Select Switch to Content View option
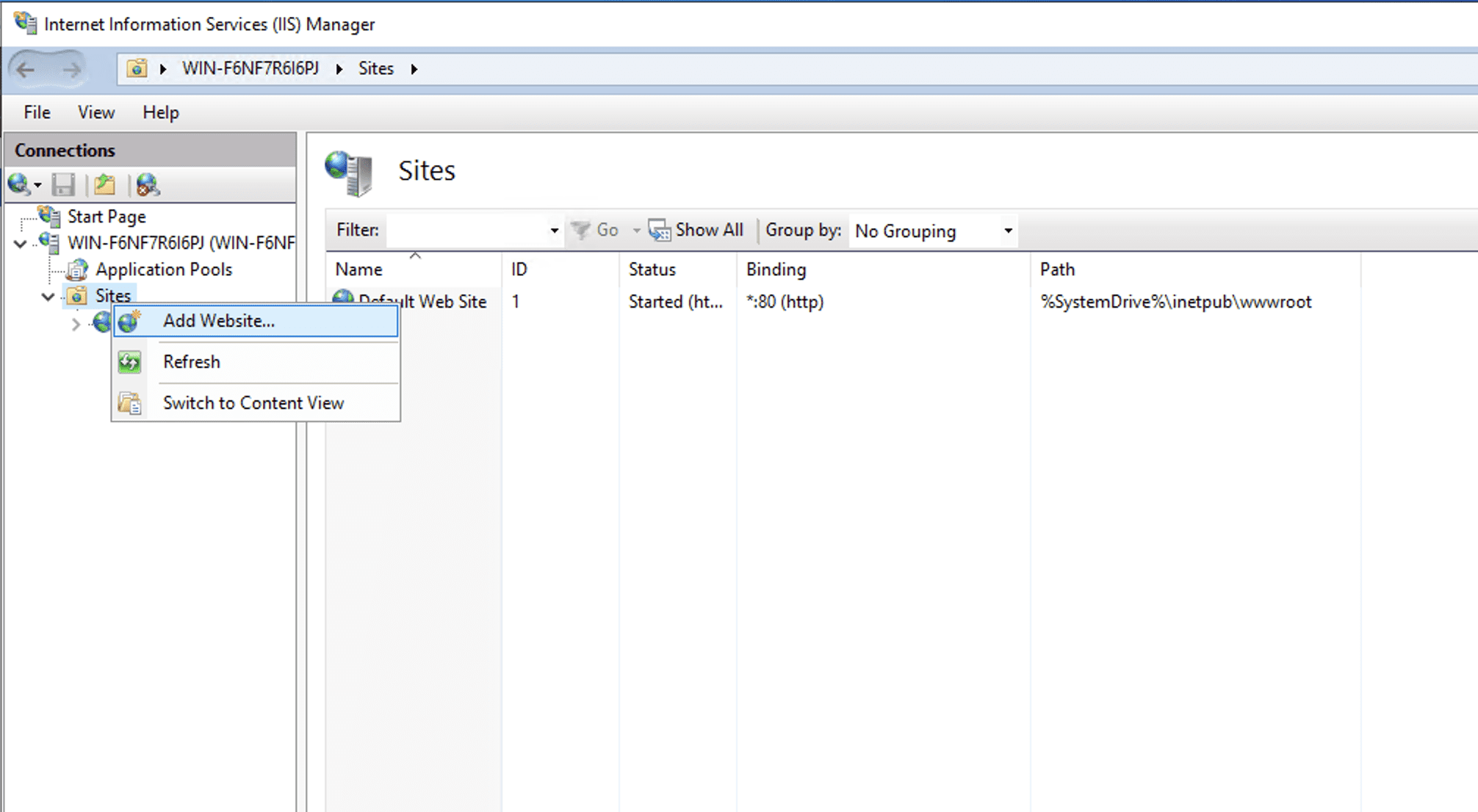1478x812 pixels. [x=253, y=403]
